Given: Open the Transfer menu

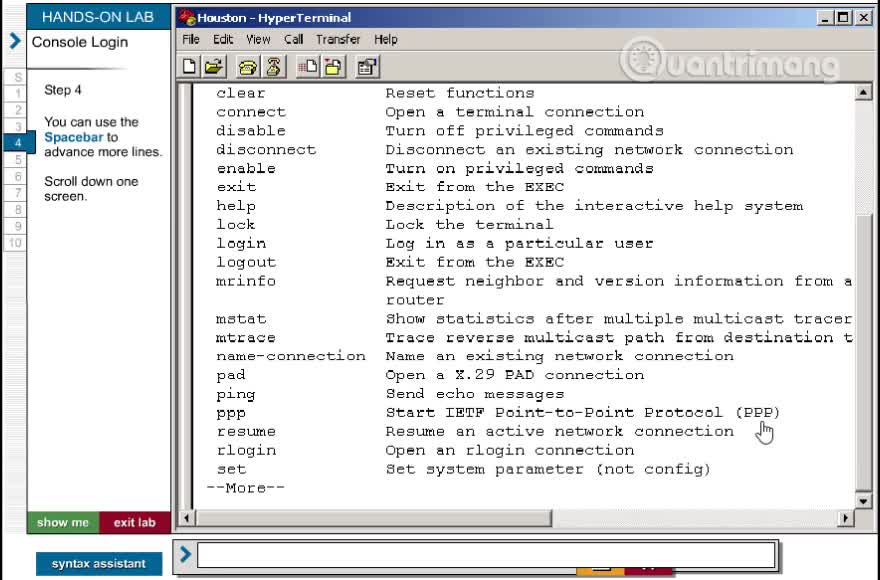Looking at the screenshot, I should click(338, 39).
